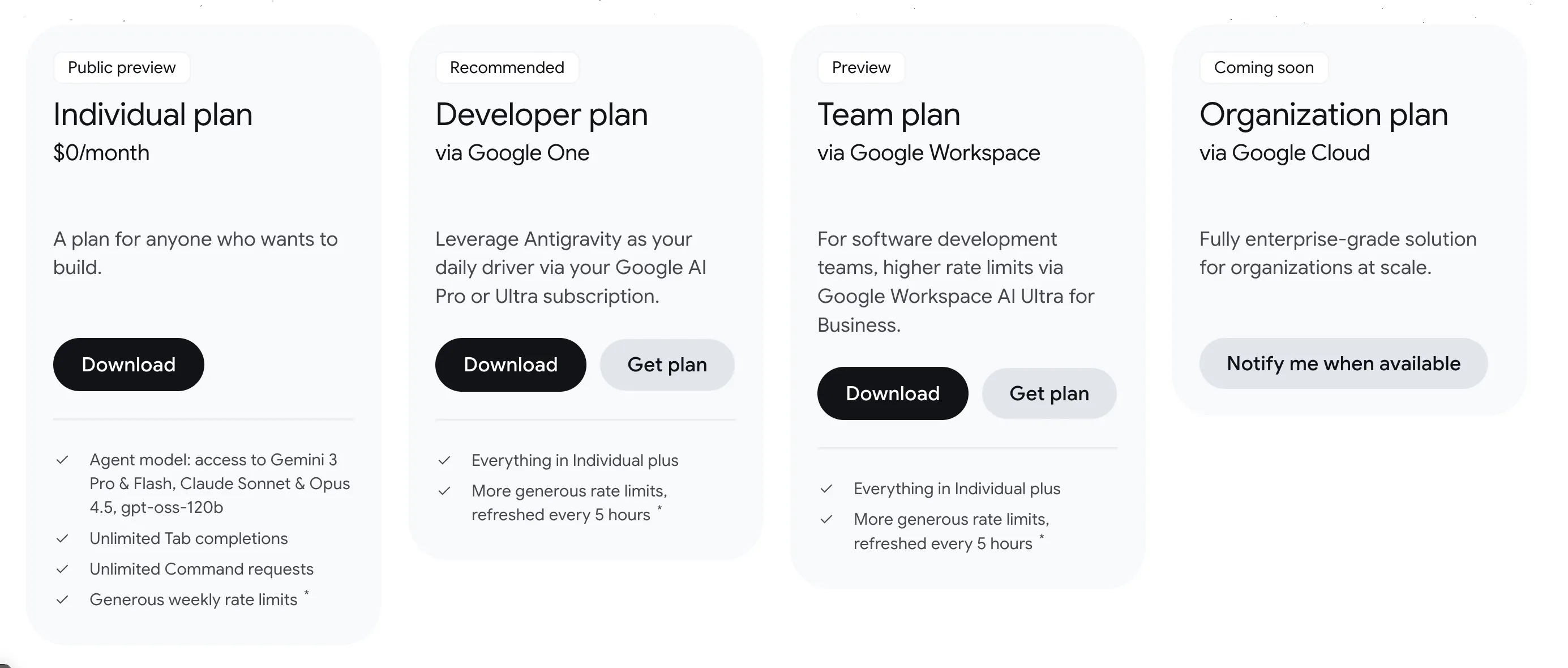1568x668 pixels.
Task: Click checkmark next to Unlimited Command requests
Action: pos(62,569)
